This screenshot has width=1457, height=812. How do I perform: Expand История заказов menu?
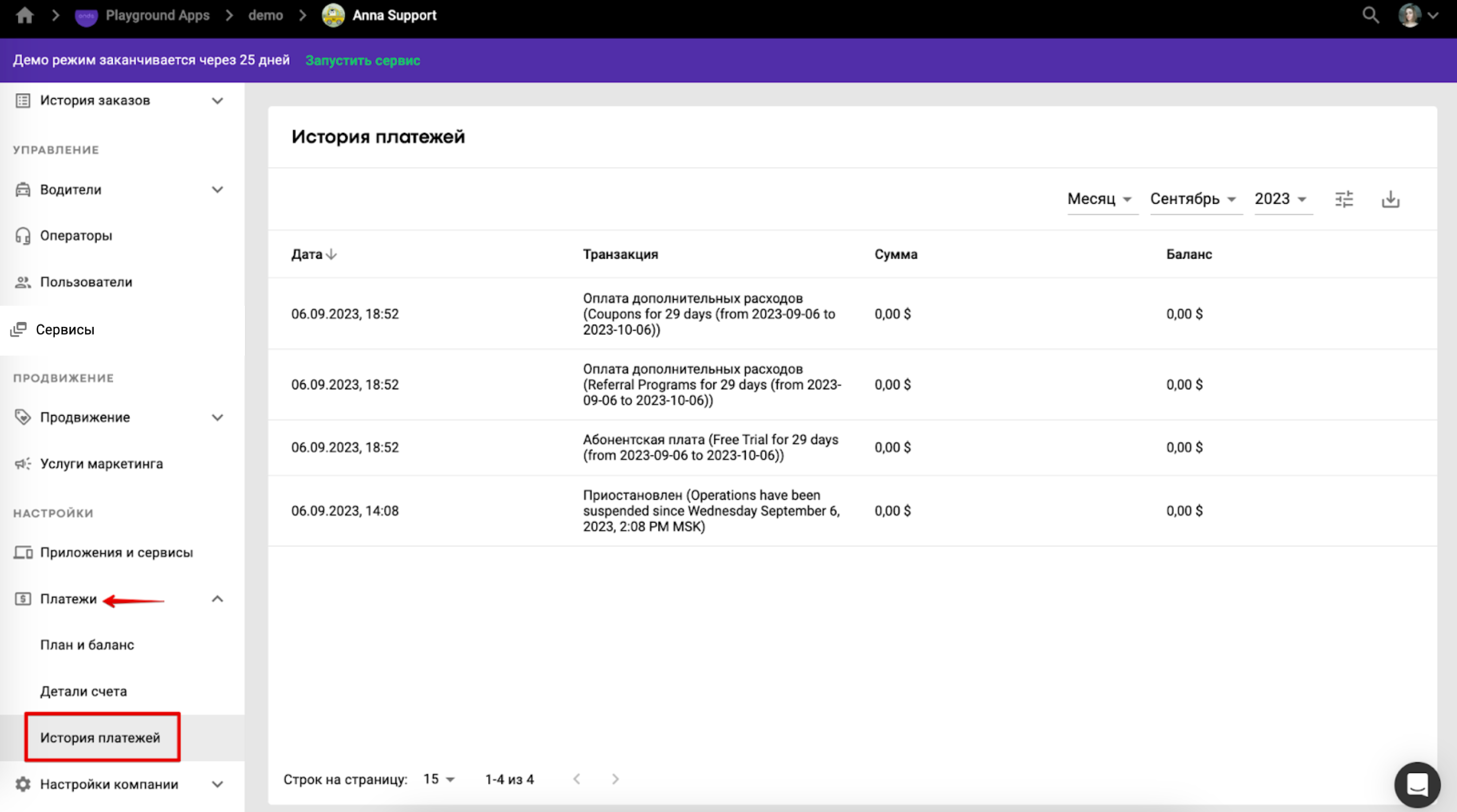coord(217,101)
